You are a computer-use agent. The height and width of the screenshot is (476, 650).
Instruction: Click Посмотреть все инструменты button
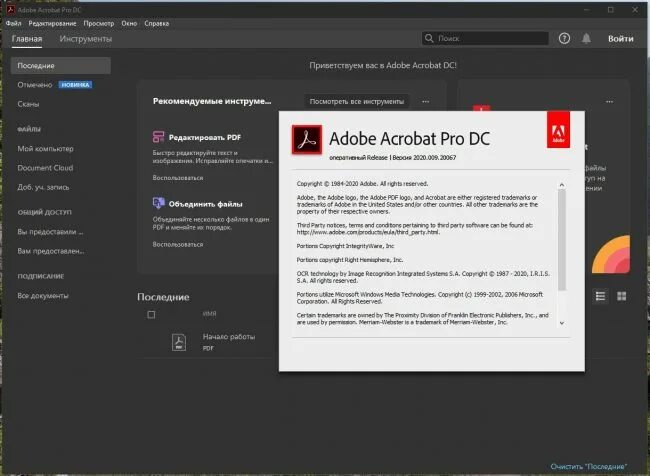click(x=357, y=102)
